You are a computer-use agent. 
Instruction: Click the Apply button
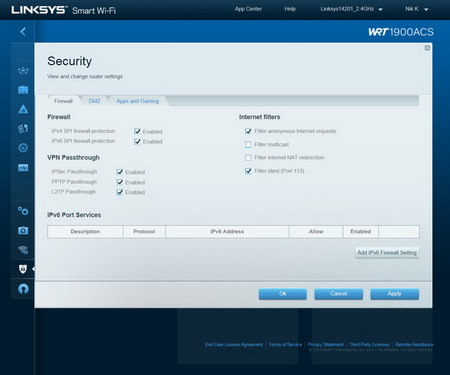395,294
